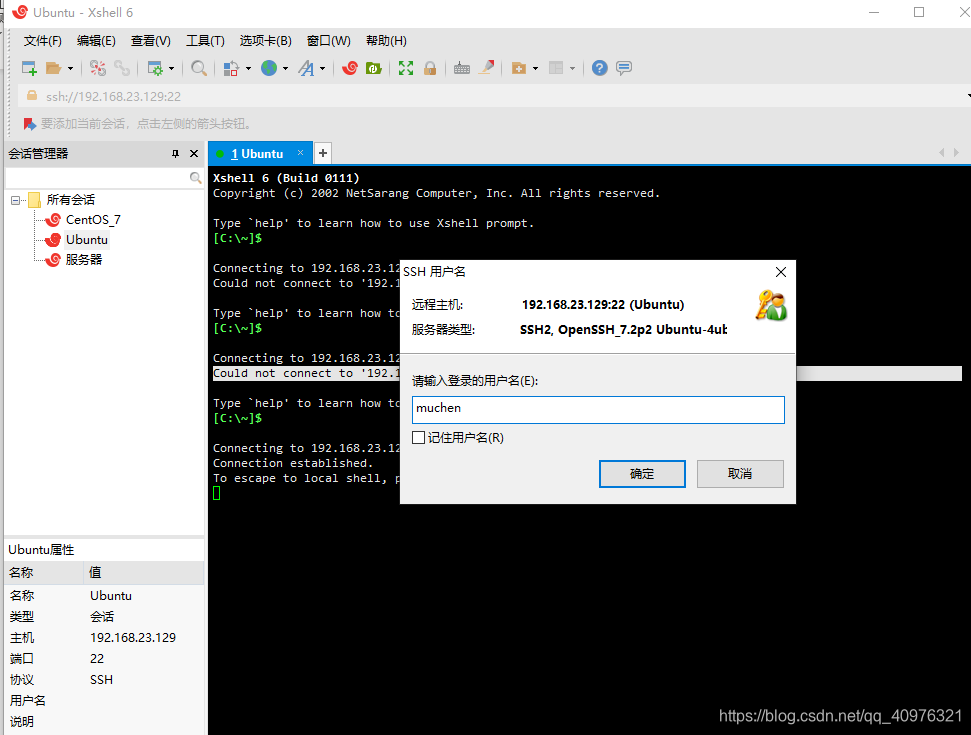This screenshot has height=735, width=971.
Task: Open the 窗口(W) menu
Action: pyautogui.click(x=329, y=41)
